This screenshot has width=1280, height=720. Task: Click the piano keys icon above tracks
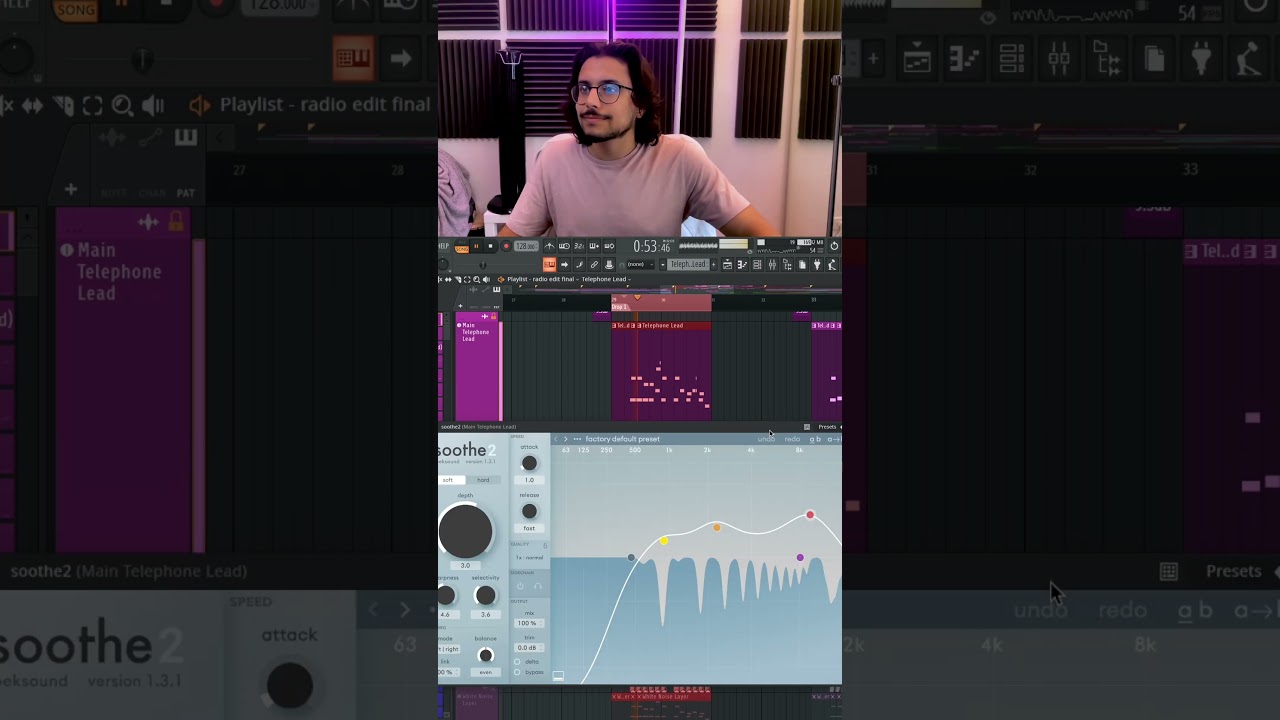tap(496, 289)
